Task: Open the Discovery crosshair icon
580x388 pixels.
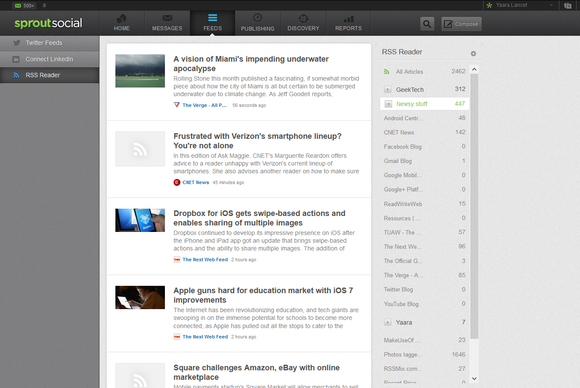Action: 303,18
